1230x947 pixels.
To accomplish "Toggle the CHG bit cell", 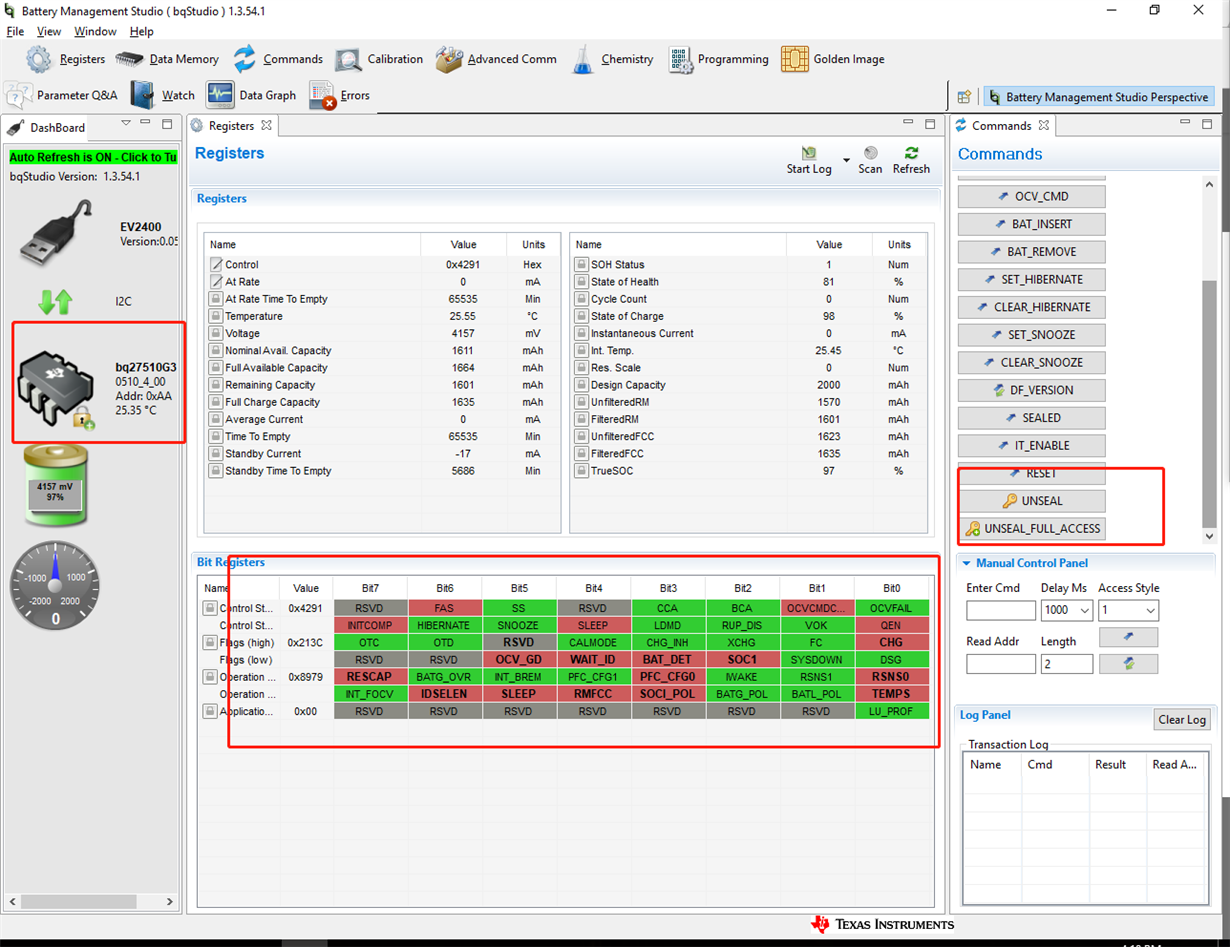I will pos(891,642).
